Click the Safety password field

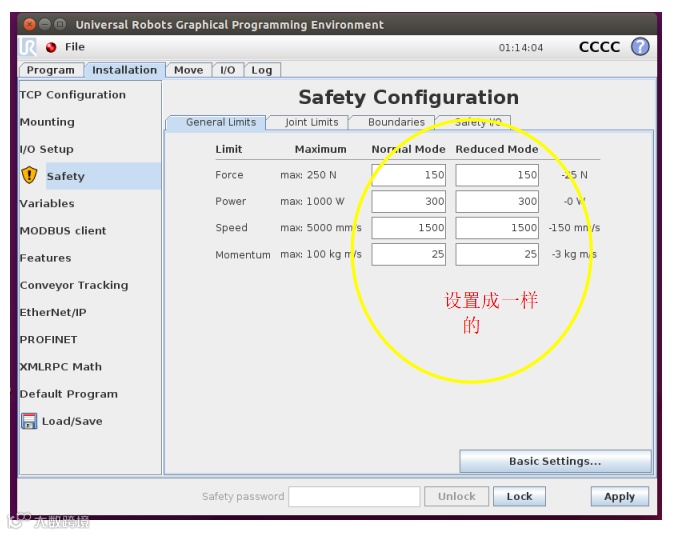354,496
